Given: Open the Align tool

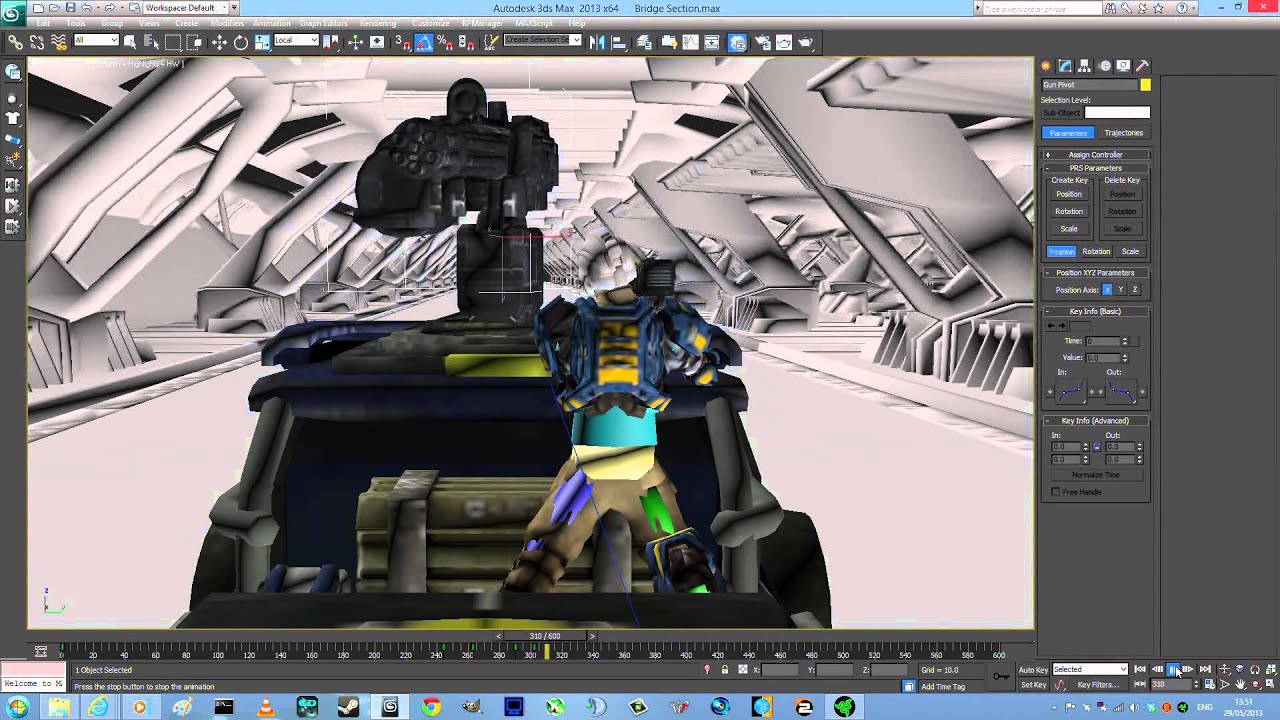Looking at the screenshot, I should click(618, 42).
